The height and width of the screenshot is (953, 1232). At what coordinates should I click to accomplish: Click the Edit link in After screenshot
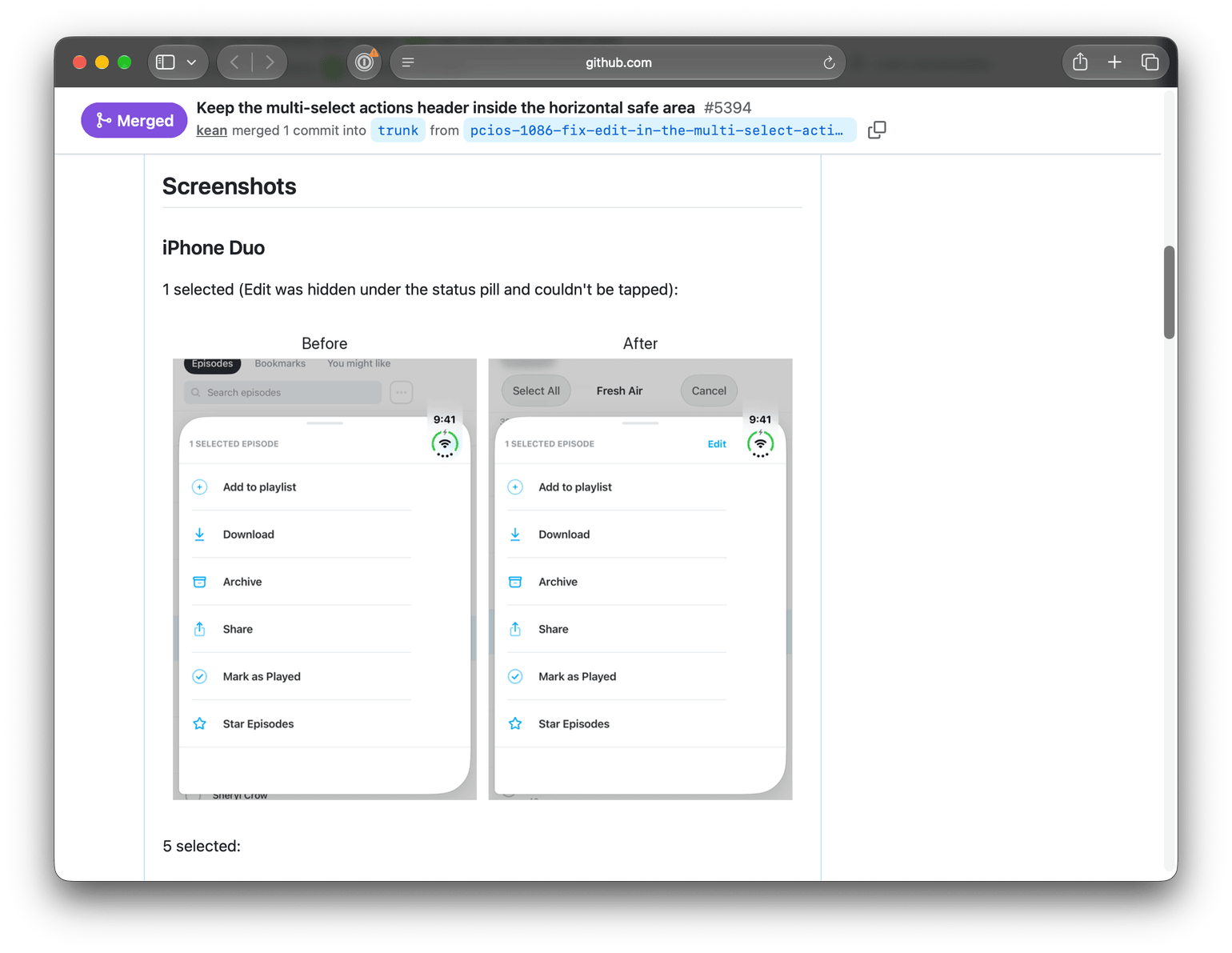pyautogui.click(x=717, y=444)
